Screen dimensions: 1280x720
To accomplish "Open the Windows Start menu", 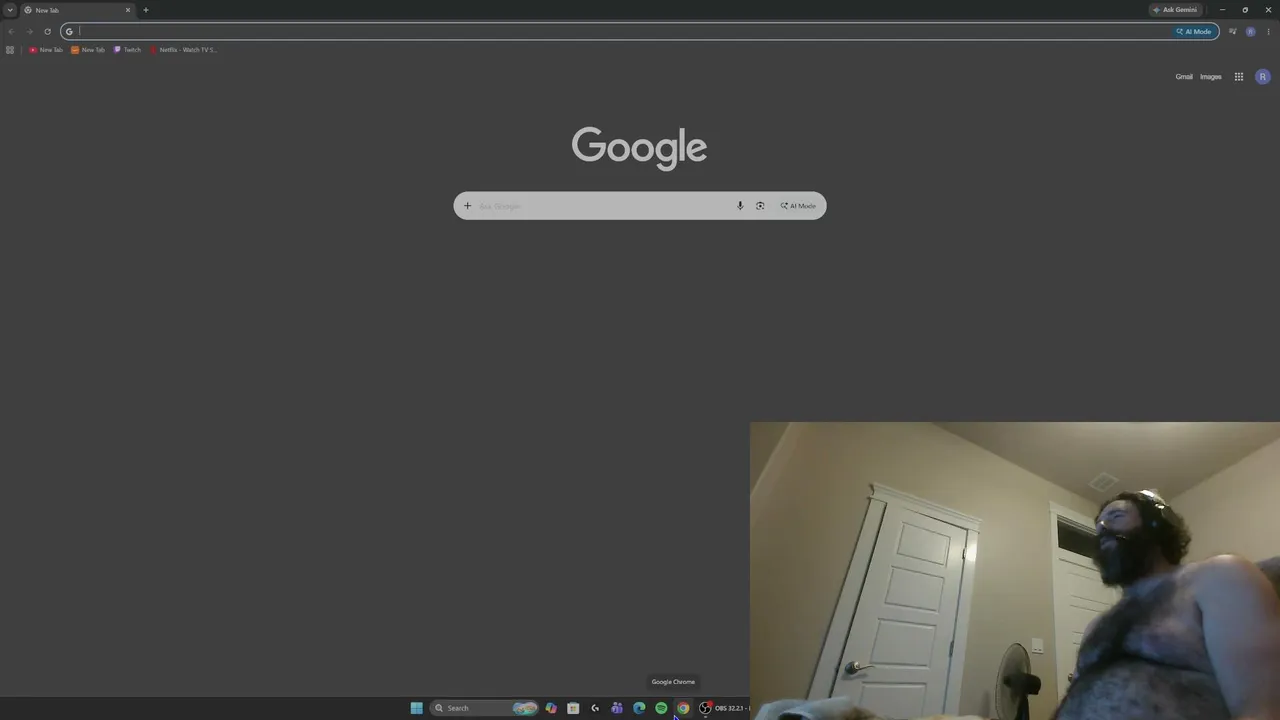I will (417, 708).
